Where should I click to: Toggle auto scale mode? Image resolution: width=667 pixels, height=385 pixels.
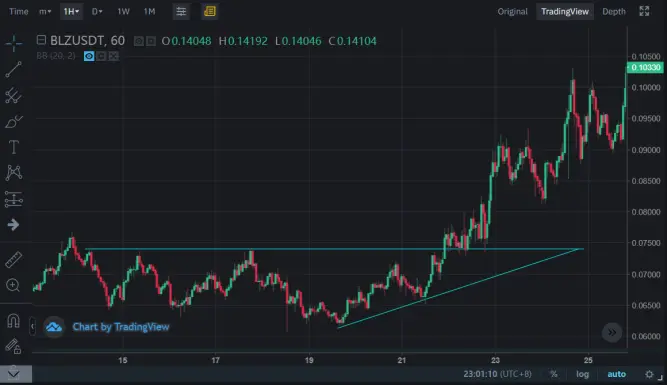[616, 374]
